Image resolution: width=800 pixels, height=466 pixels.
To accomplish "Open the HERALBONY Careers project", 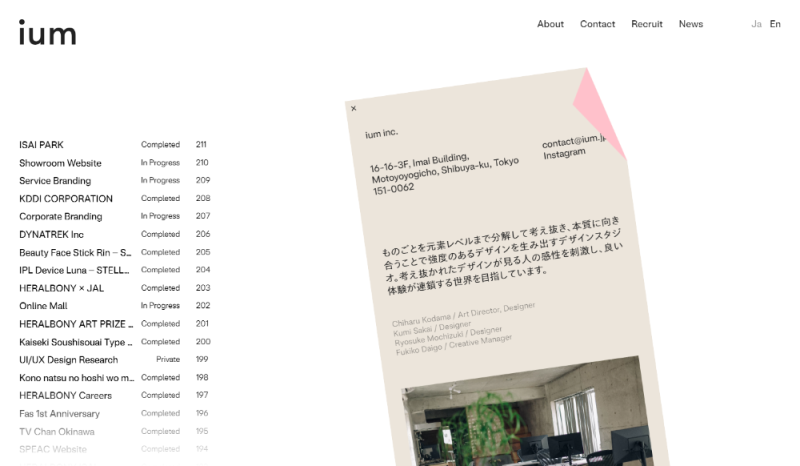I will (65, 396).
